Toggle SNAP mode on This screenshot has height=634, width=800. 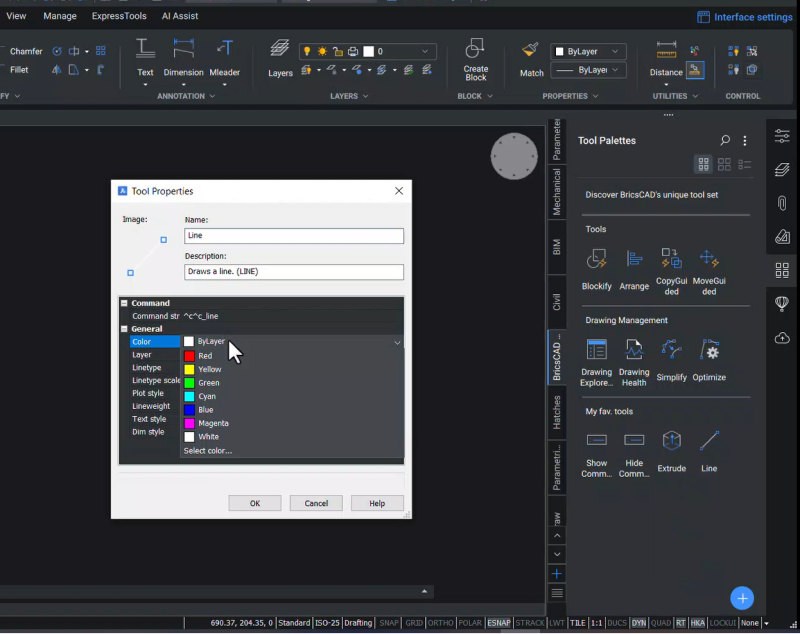[388, 622]
